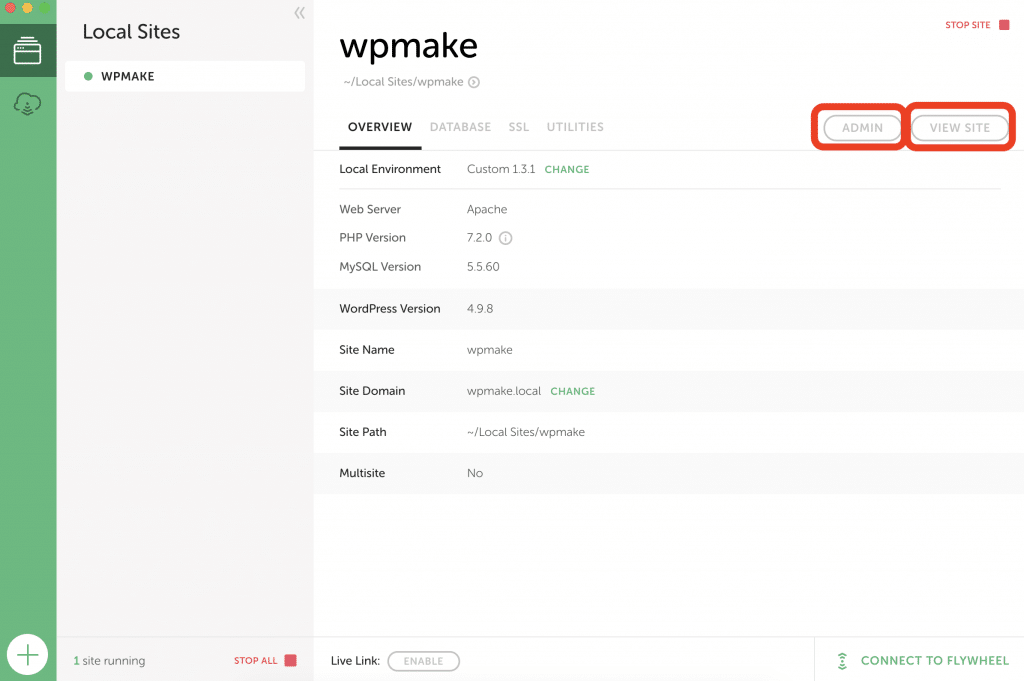1024x681 pixels.
Task: Collapse the Local Sites panel chevrons
Action: tap(299, 13)
